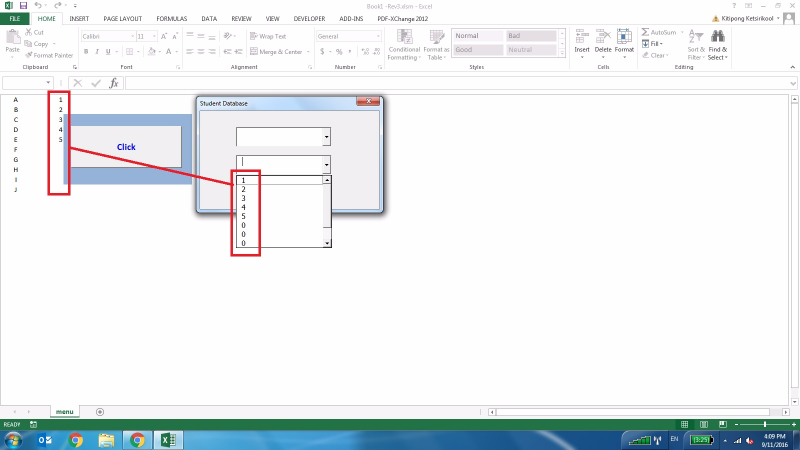Toggle underline formatting
Image resolution: width=800 pixels, height=450 pixels.
click(x=108, y=52)
